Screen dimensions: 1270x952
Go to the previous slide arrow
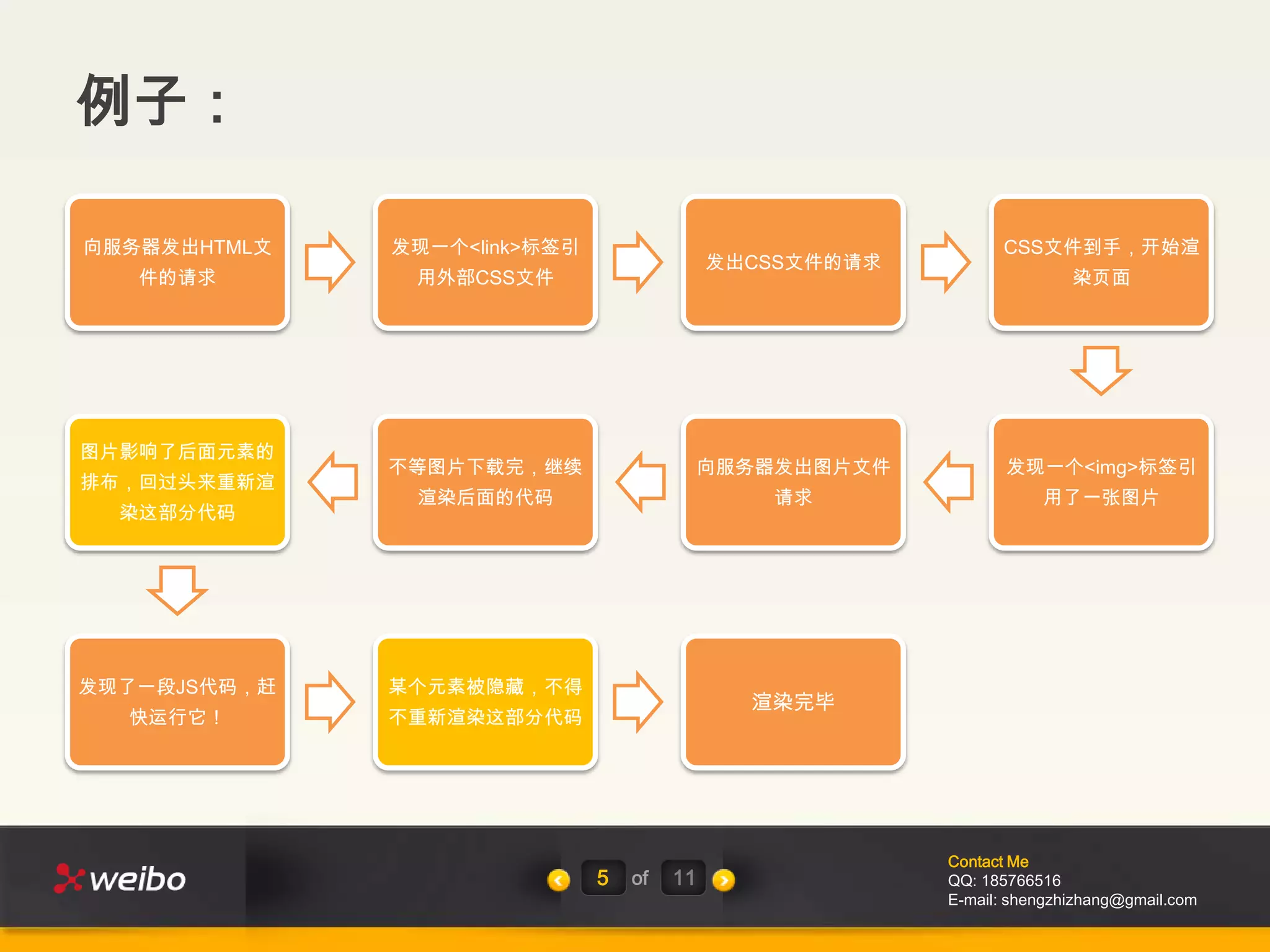coord(559,879)
